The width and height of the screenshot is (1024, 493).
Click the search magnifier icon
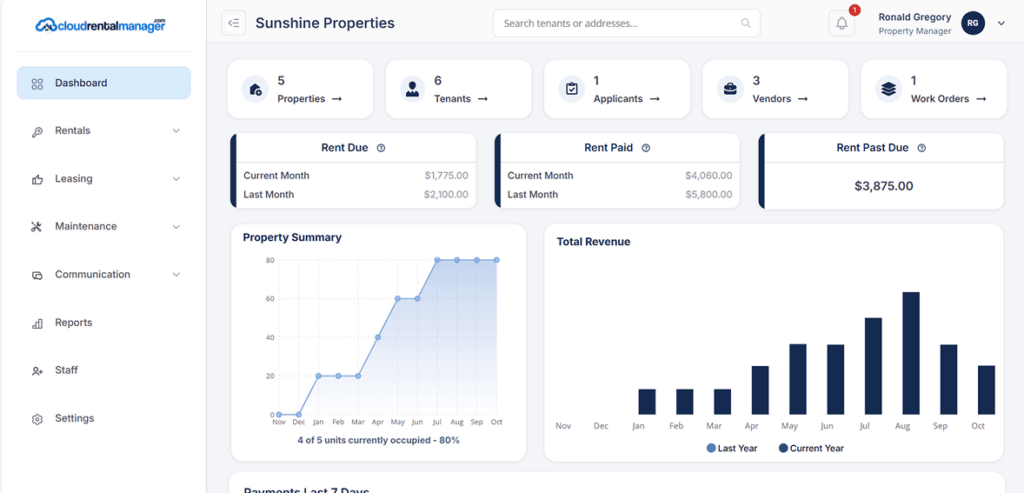point(746,24)
